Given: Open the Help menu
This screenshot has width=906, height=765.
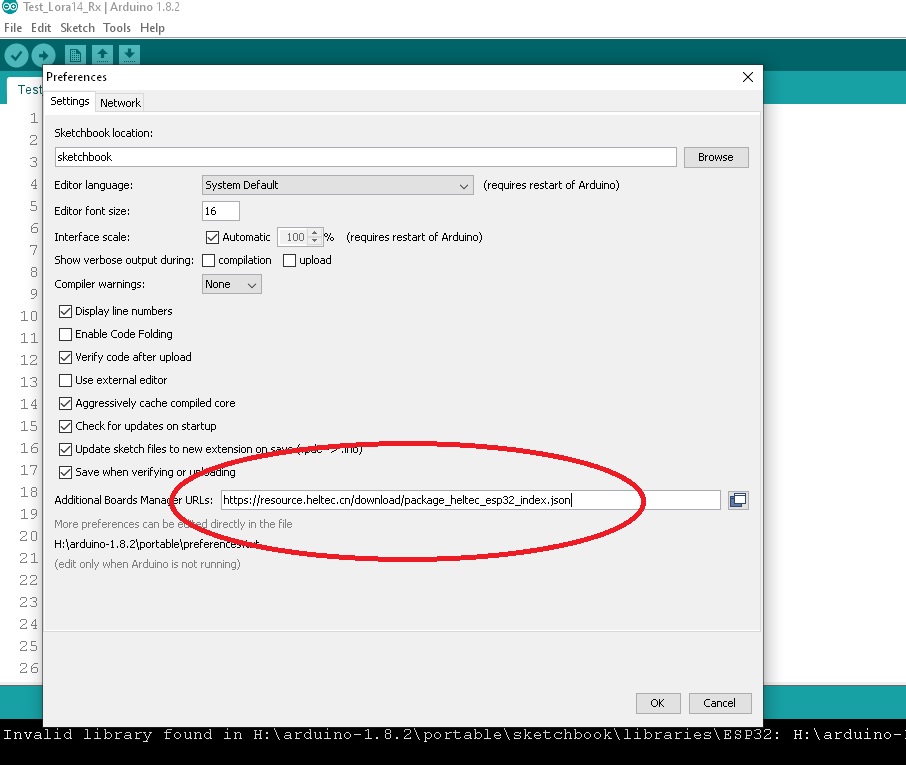Looking at the screenshot, I should coord(153,28).
